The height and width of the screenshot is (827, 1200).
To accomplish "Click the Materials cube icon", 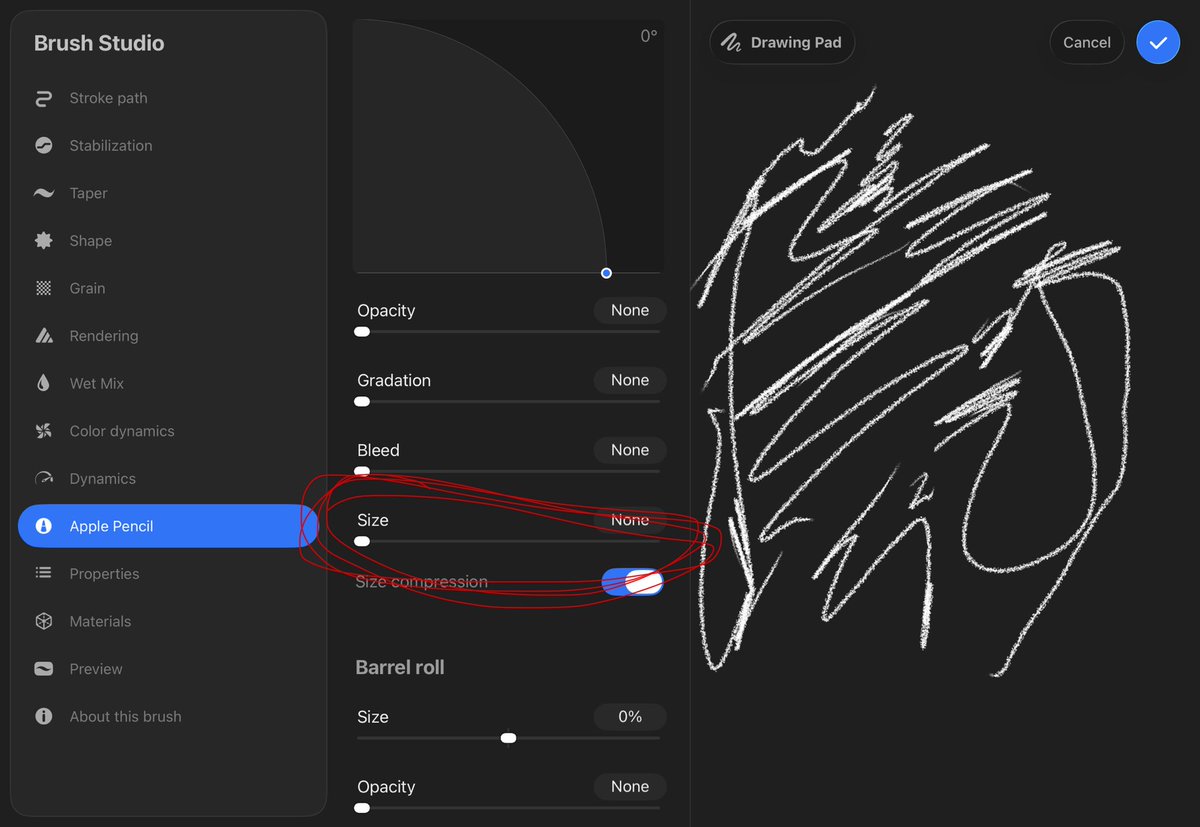I will point(43,621).
